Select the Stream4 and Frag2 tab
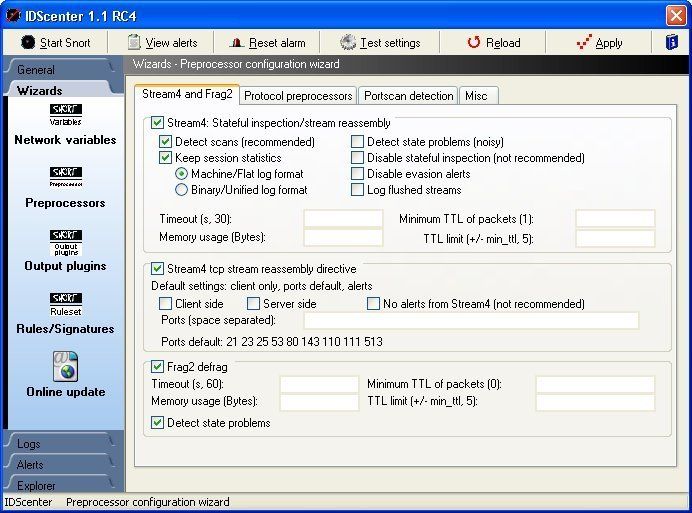 pyautogui.click(x=187, y=94)
